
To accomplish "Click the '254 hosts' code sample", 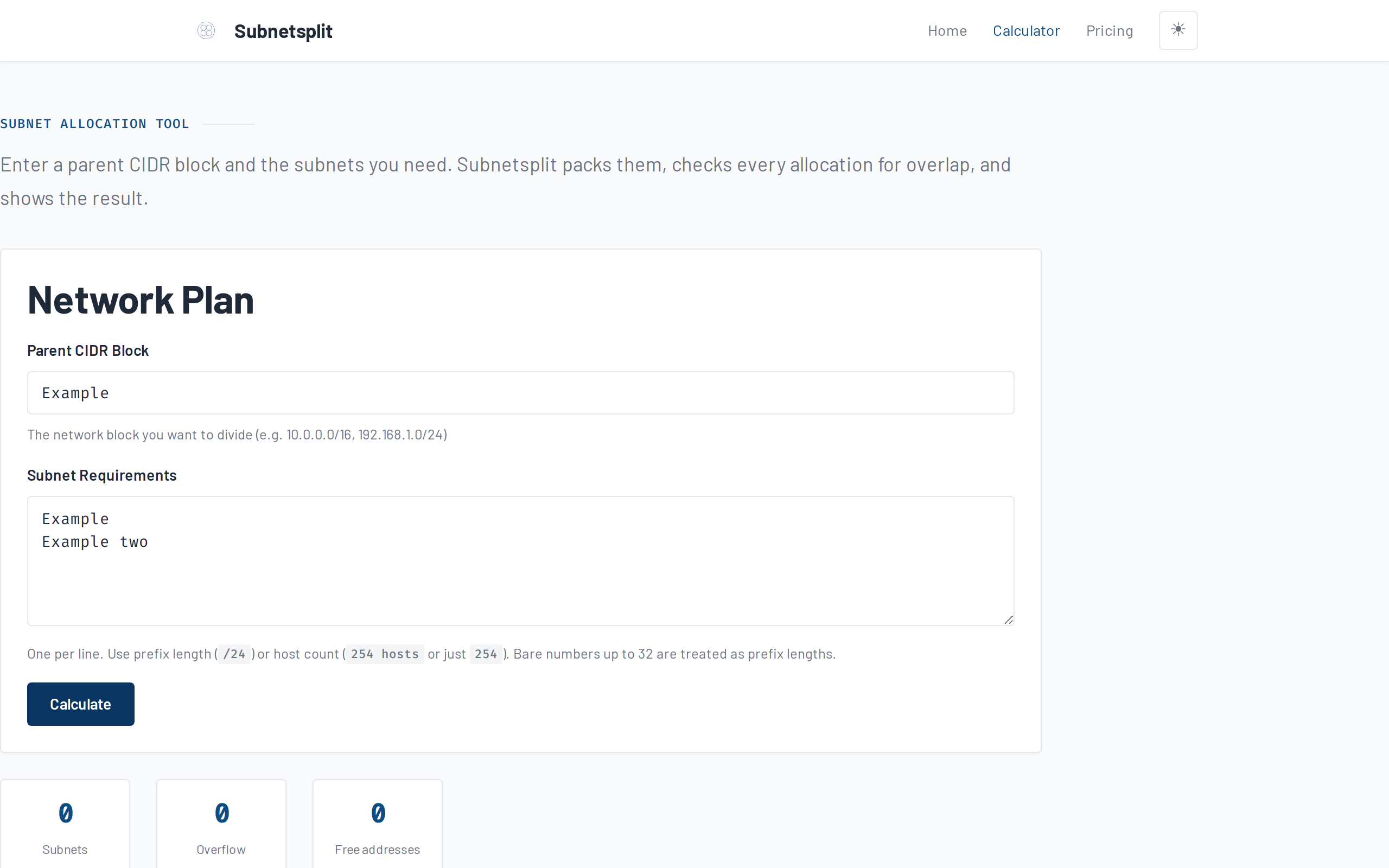I will pos(385,654).
